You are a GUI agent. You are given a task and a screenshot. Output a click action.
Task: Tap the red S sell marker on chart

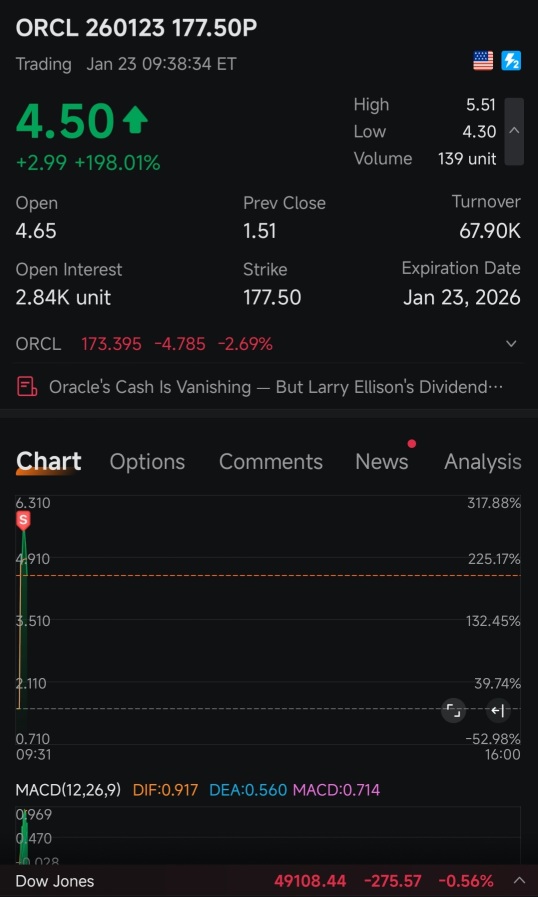point(23,520)
